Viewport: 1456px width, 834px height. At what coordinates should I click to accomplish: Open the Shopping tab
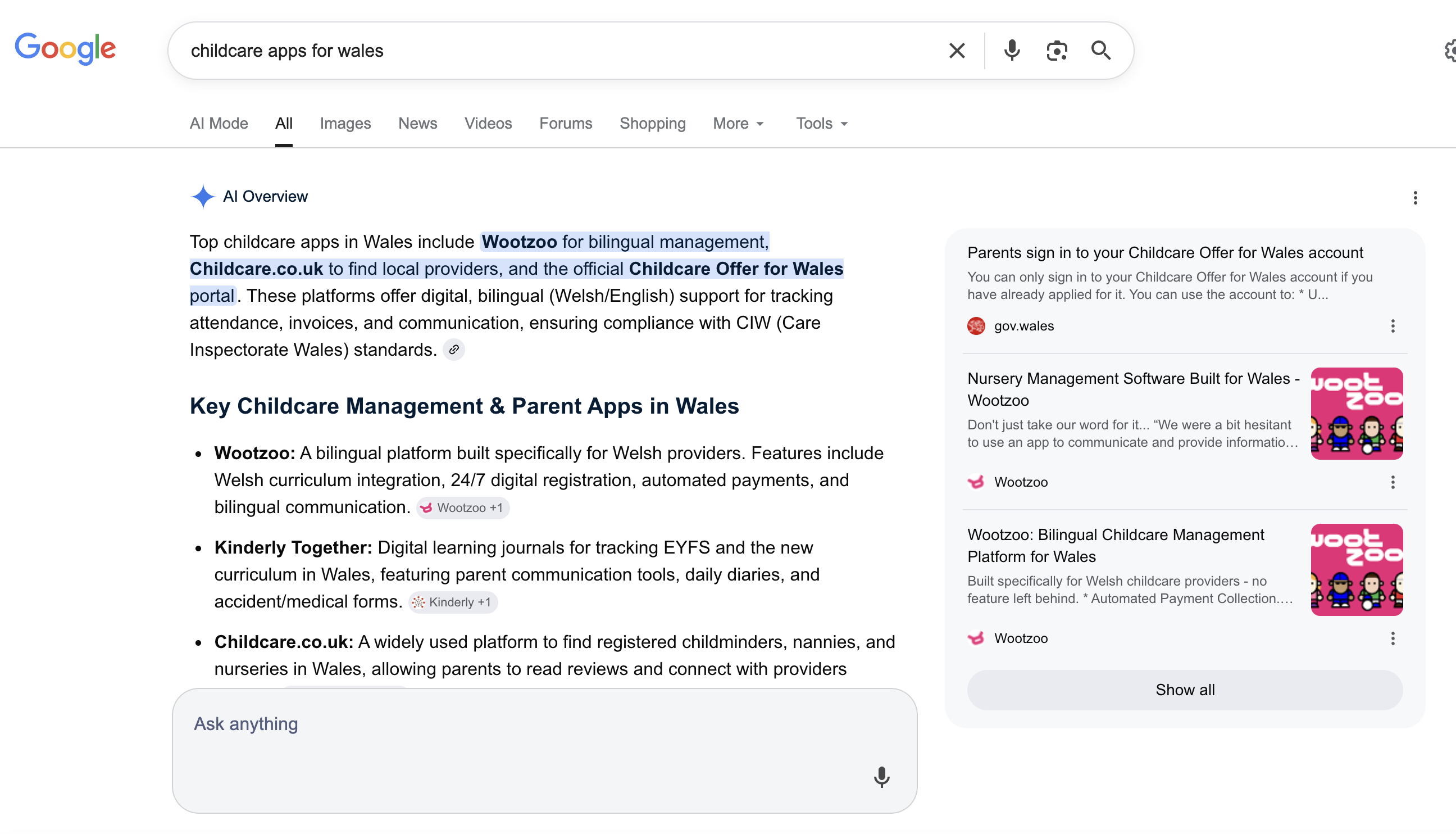652,124
